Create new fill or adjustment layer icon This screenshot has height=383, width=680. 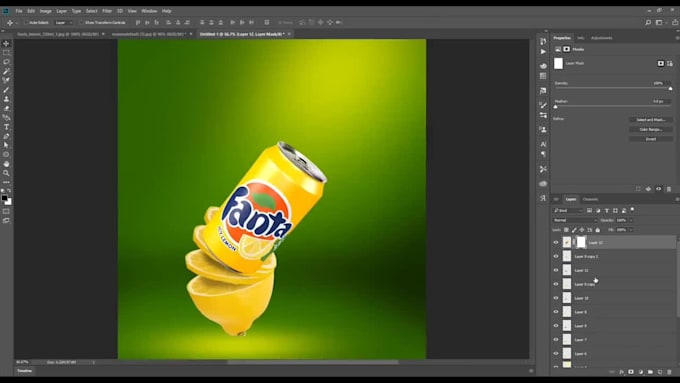tap(641, 372)
